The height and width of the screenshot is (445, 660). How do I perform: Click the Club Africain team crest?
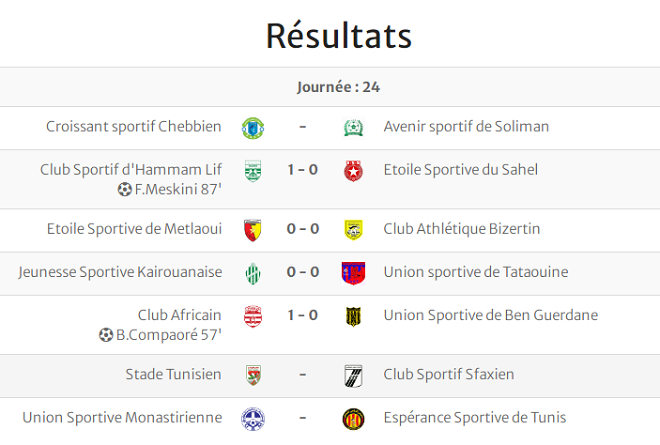click(252, 316)
